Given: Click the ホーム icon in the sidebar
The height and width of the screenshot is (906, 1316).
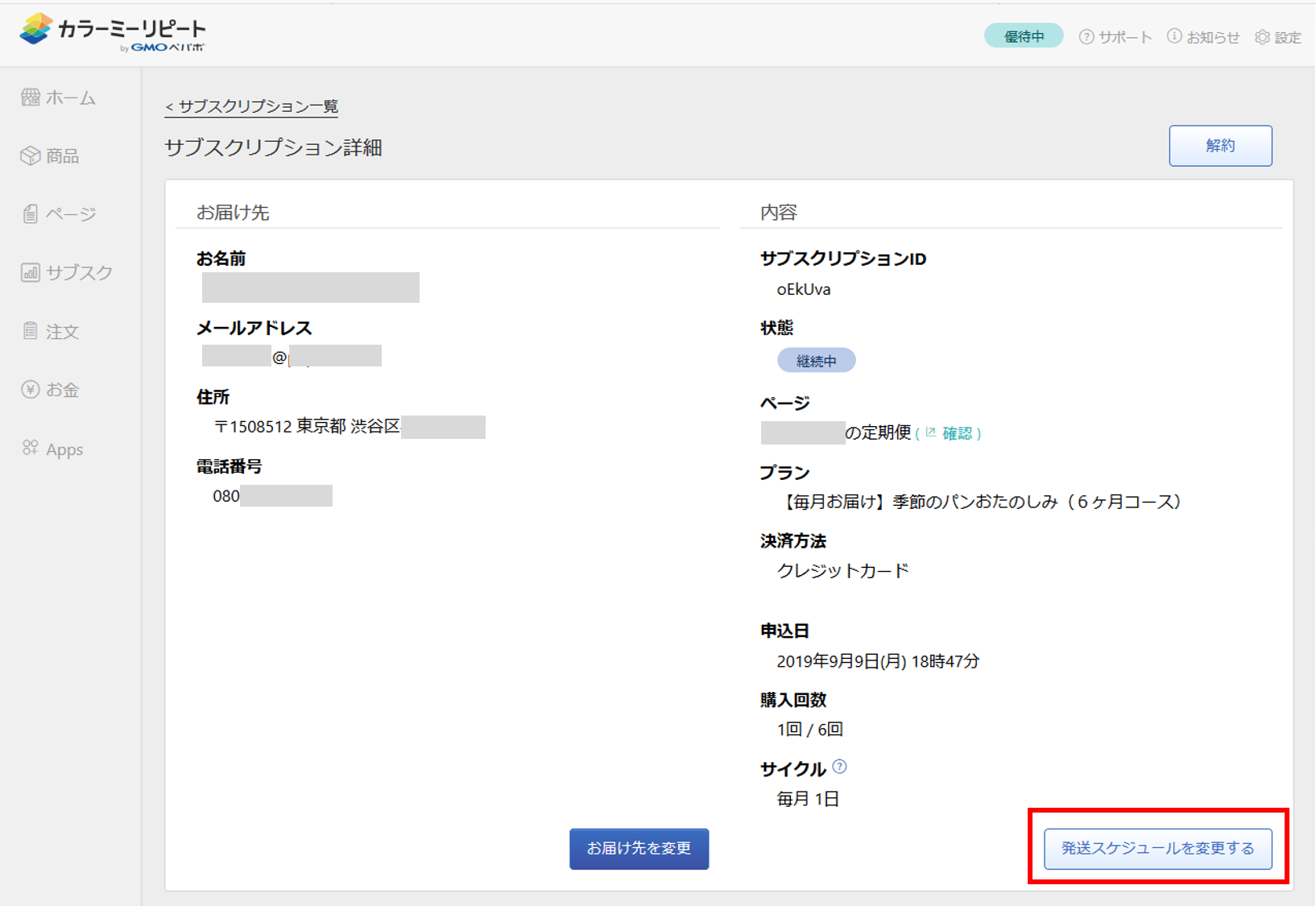Looking at the screenshot, I should tap(31, 97).
